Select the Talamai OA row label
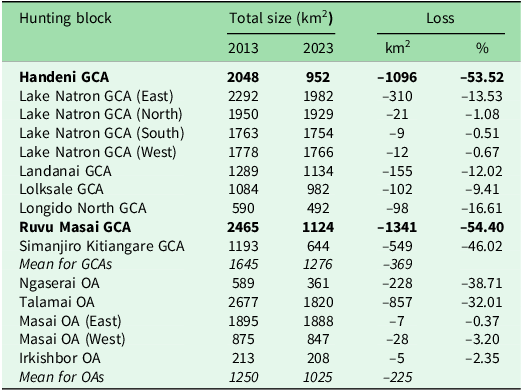Image resolution: width=523 pixels, height=391 pixels. pyautogui.click(x=57, y=302)
